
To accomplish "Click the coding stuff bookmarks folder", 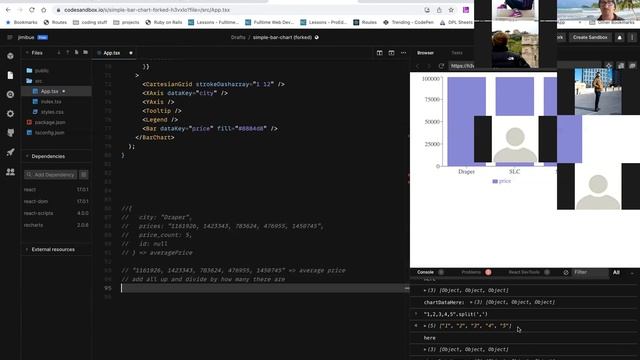I will [90, 22].
